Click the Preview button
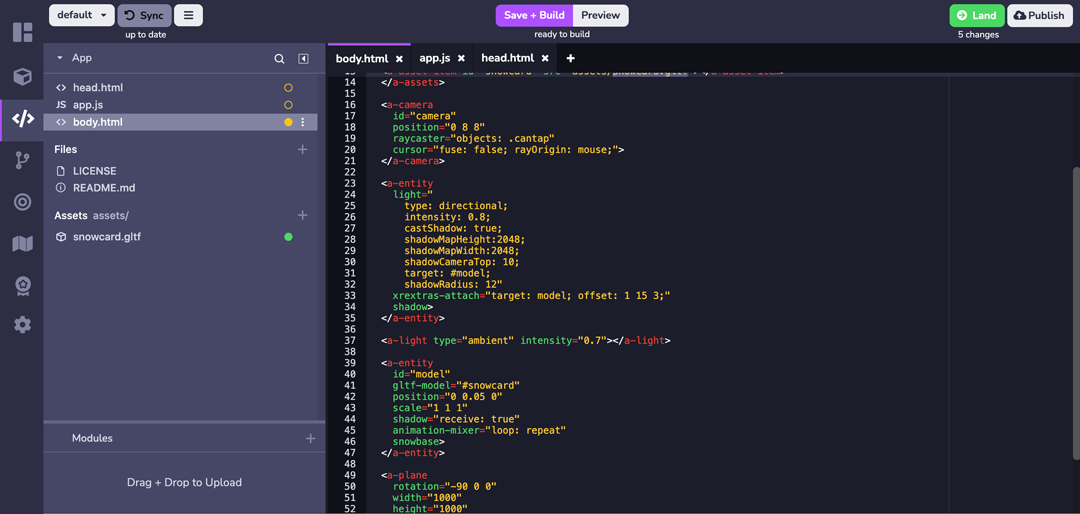 coord(601,15)
